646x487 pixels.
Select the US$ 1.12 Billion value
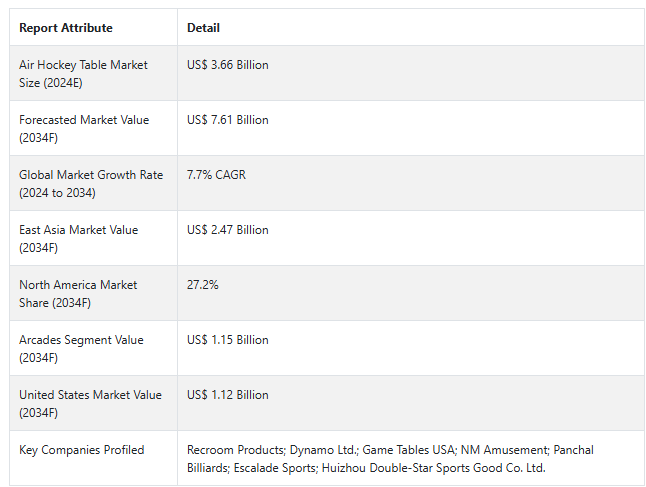tap(228, 395)
